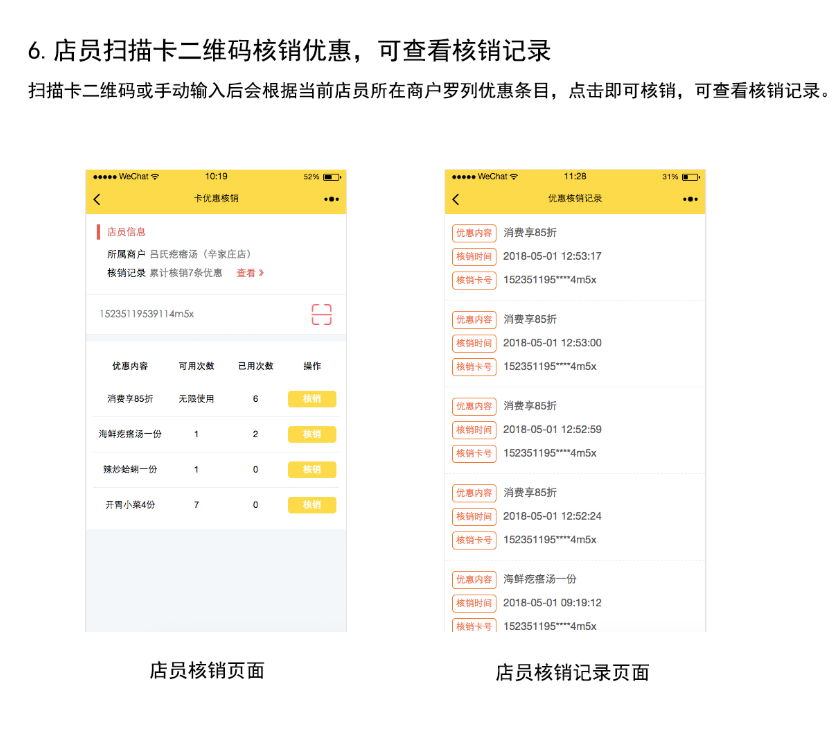Click card number field 1523511953911​4m5x
Image resolution: width=839 pixels, height=741 pixels.
point(147,314)
